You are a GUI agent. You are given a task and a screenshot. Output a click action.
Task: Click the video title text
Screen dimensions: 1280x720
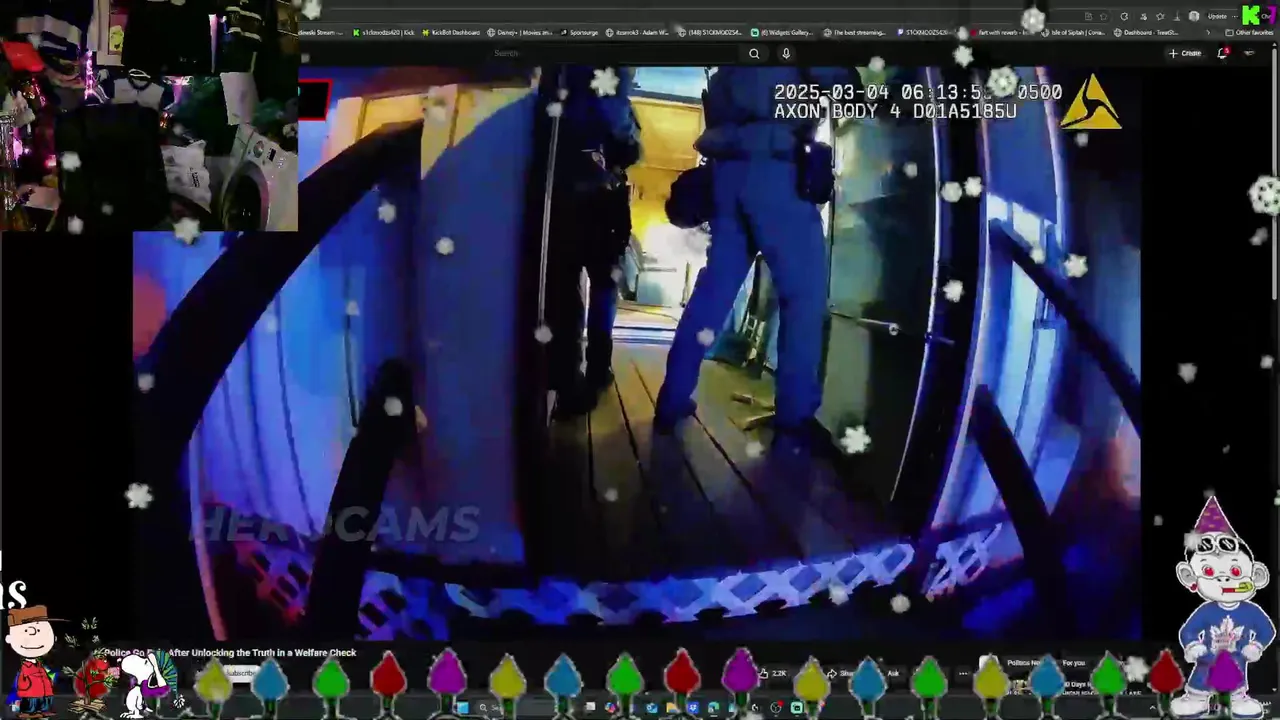click(x=230, y=653)
